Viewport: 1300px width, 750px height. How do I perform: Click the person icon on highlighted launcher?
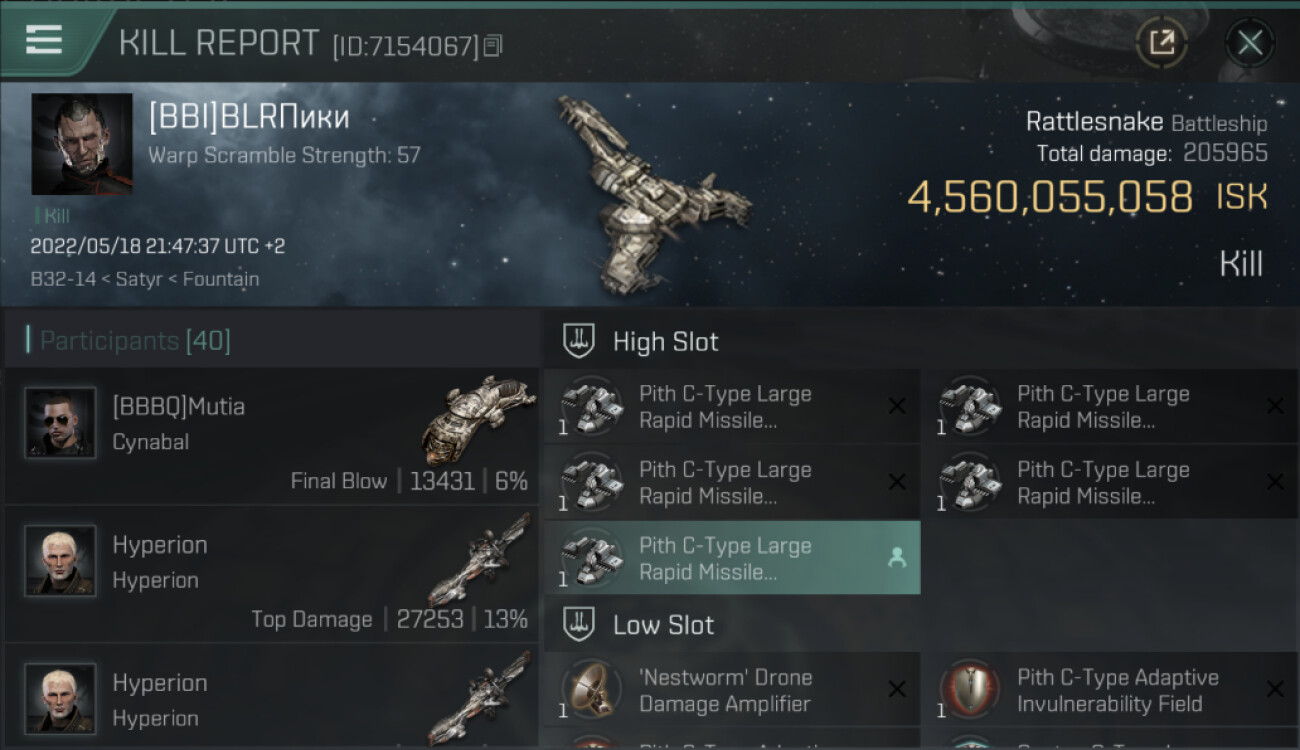(897, 558)
